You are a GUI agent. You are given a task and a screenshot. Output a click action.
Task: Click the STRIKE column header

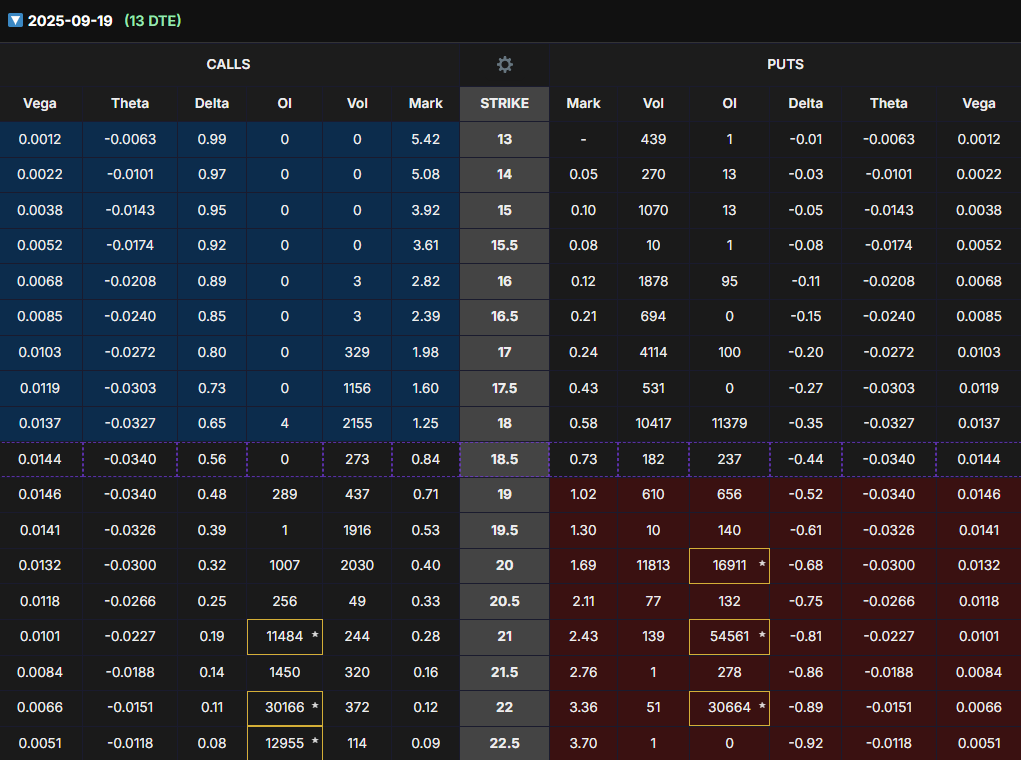[x=504, y=103]
